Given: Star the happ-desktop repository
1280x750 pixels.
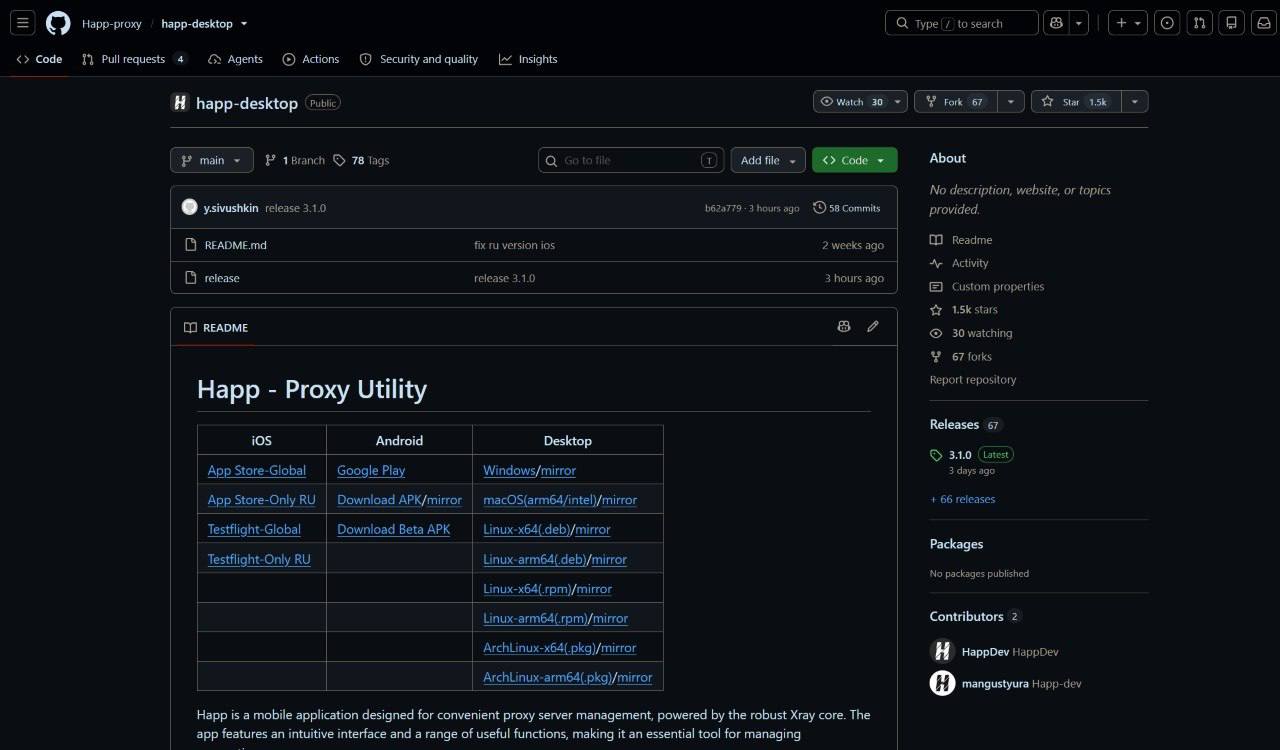Looking at the screenshot, I should (1075, 102).
